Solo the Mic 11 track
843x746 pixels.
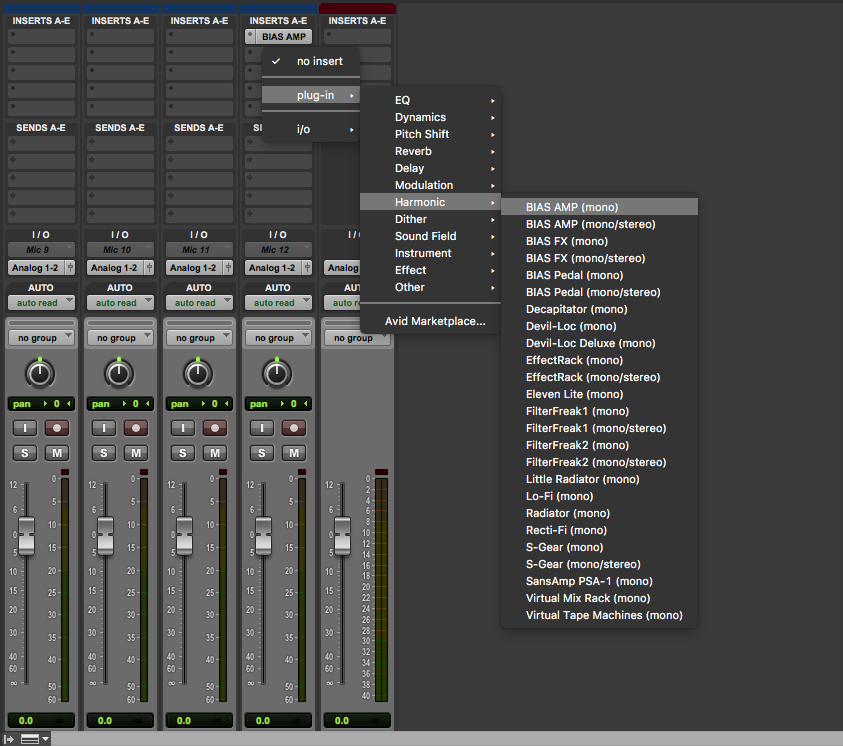click(183, 453)
